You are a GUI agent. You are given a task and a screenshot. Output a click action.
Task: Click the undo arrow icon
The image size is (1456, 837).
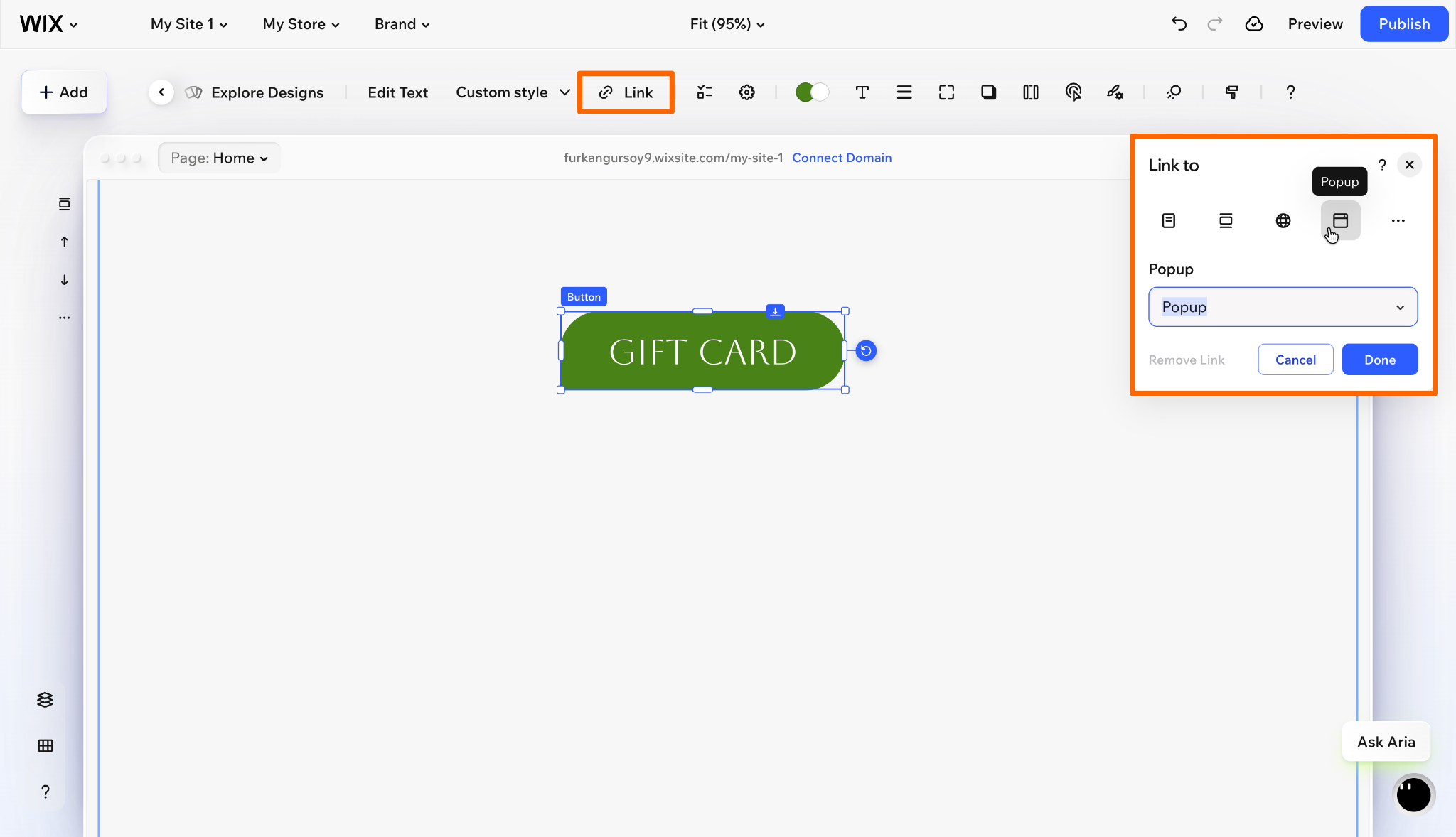tap(1179, 24)
